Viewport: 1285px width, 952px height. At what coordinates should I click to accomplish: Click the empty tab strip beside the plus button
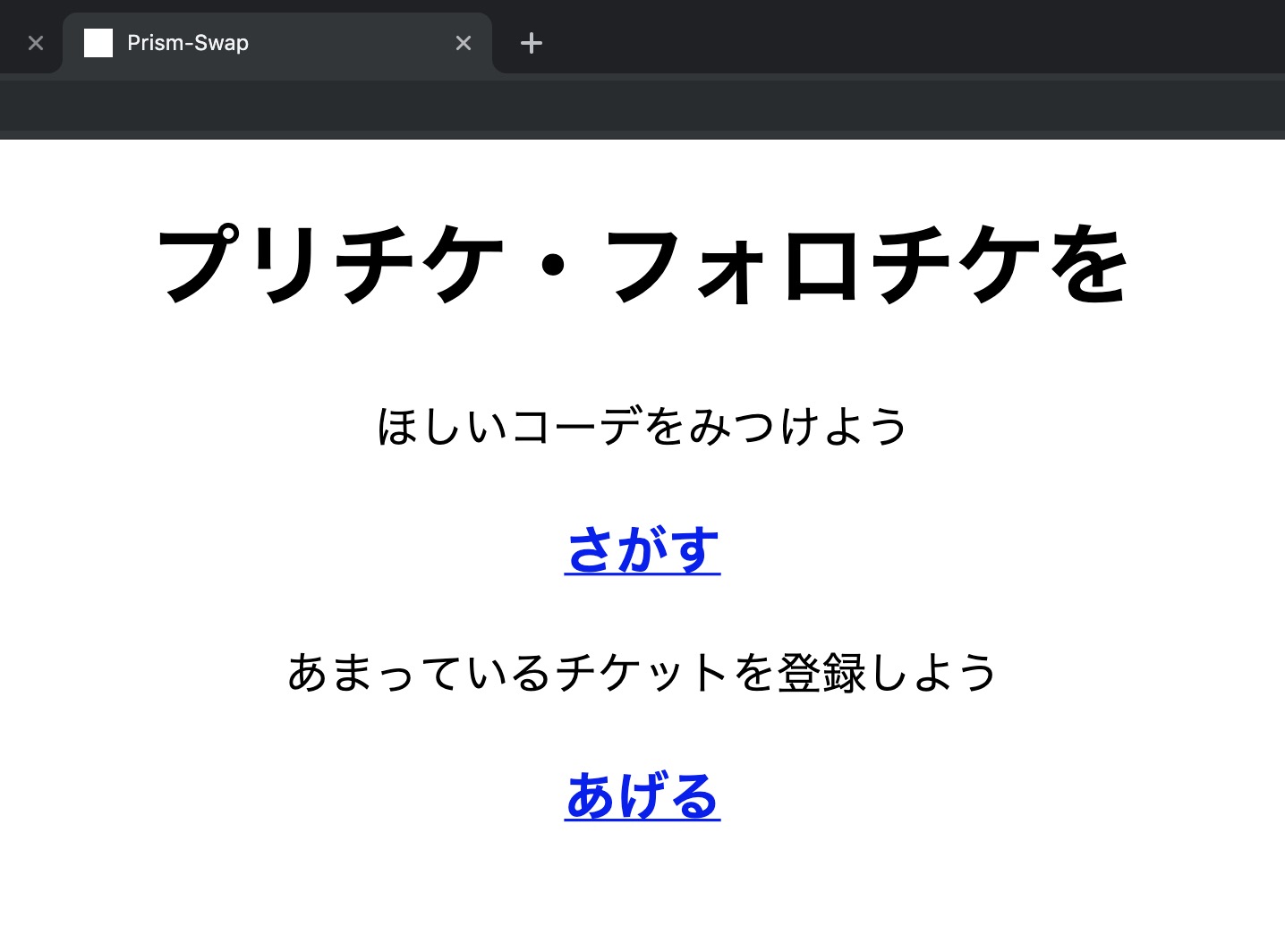pos(895,40)
